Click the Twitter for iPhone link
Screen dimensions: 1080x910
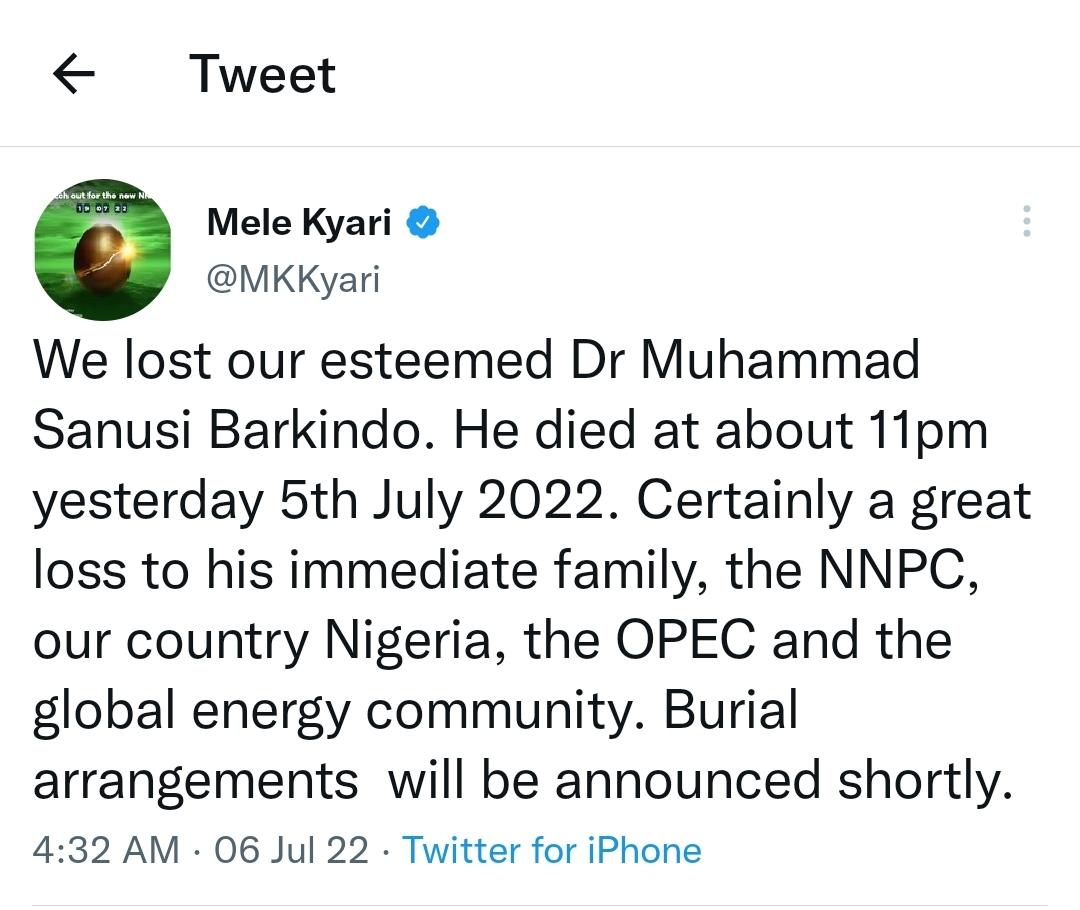coord(551,850)
